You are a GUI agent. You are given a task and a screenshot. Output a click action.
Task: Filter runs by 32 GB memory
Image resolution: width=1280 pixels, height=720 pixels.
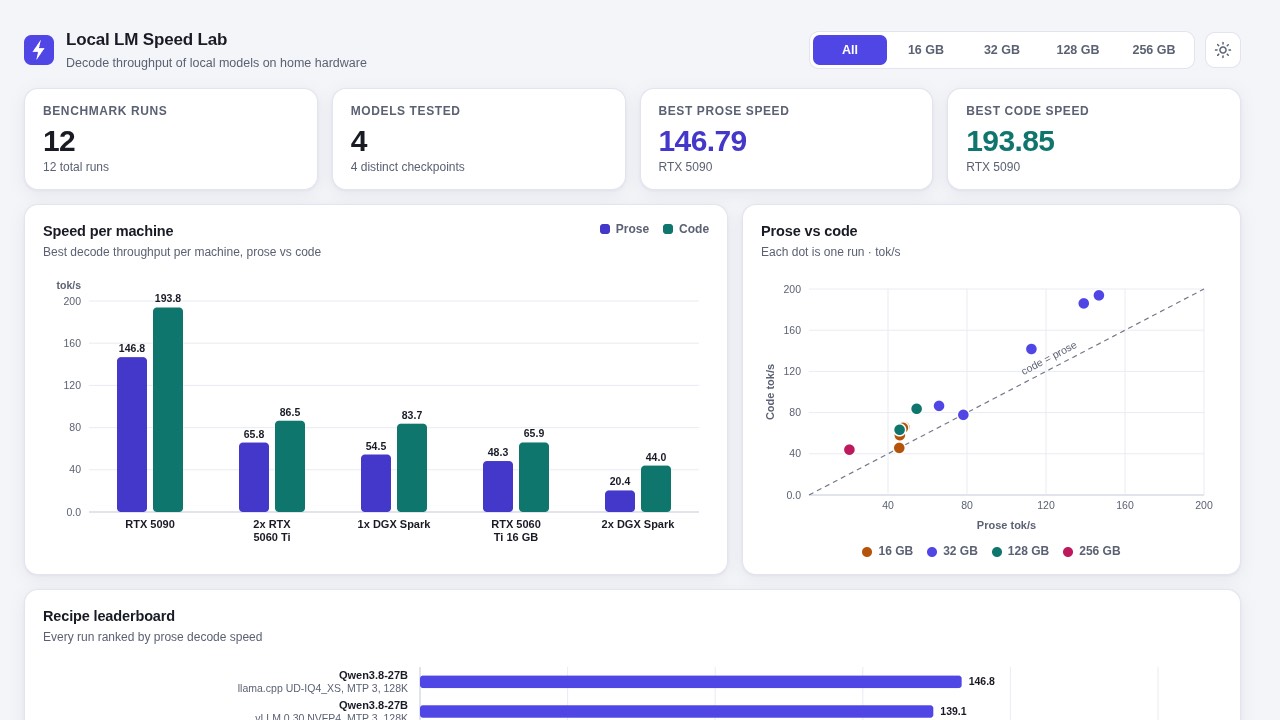point(1002,50)
